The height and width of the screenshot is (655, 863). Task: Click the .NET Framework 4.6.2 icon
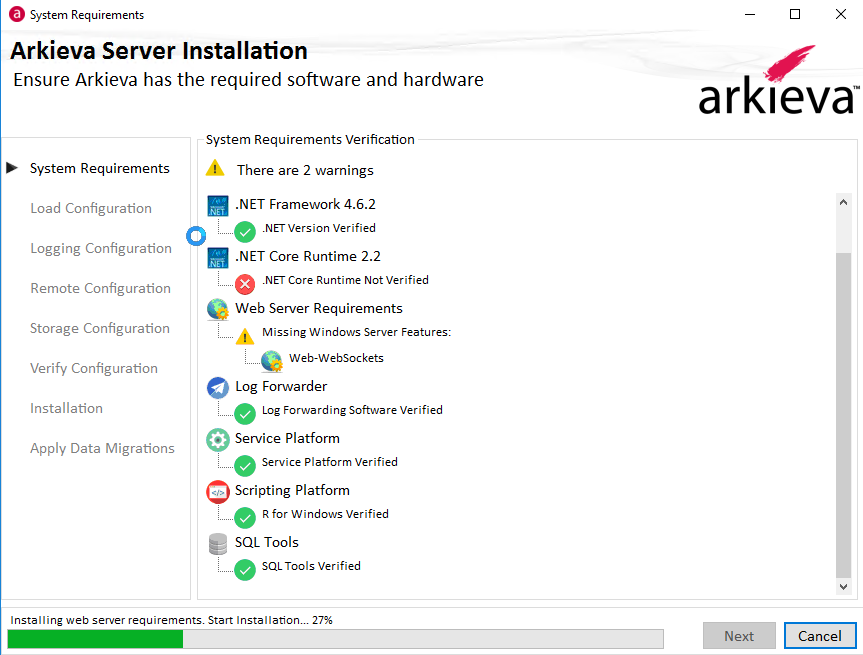click(218, 205)
